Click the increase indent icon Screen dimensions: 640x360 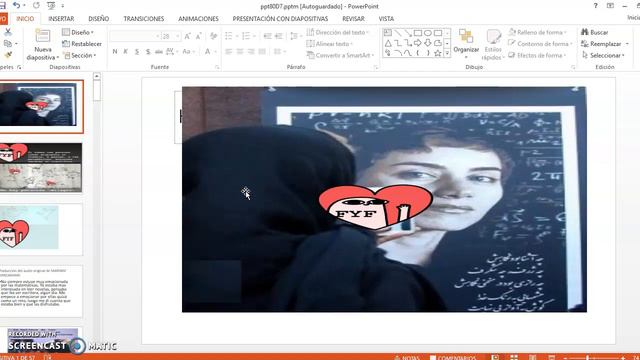click(278, 36)
